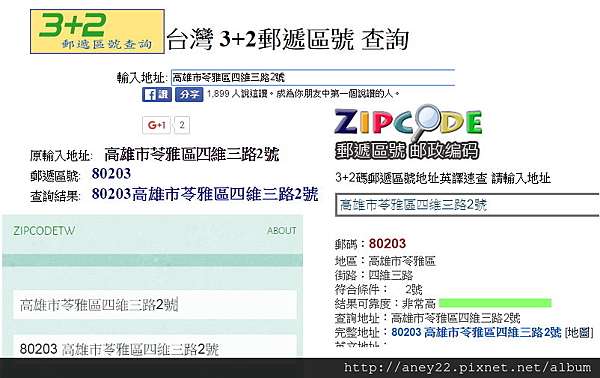Image resolution: width=600 pixels, height=378 pixels.
Task: Click the Facebook 分享 share button
Action: (x=189, y=94)
